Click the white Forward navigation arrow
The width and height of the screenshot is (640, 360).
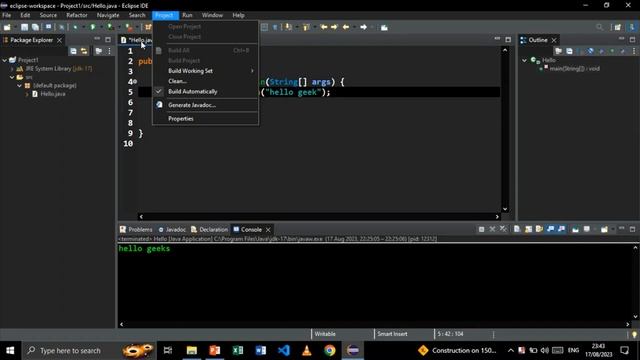363,27
